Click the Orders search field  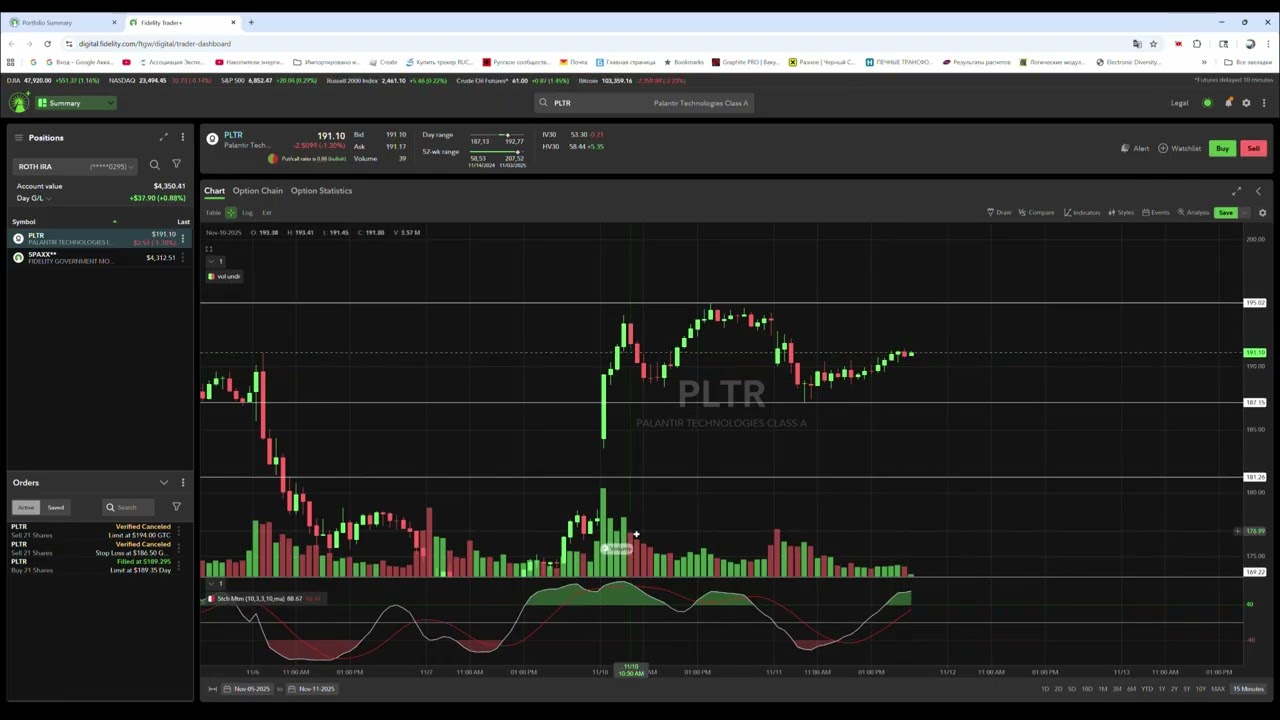(130, 507)
